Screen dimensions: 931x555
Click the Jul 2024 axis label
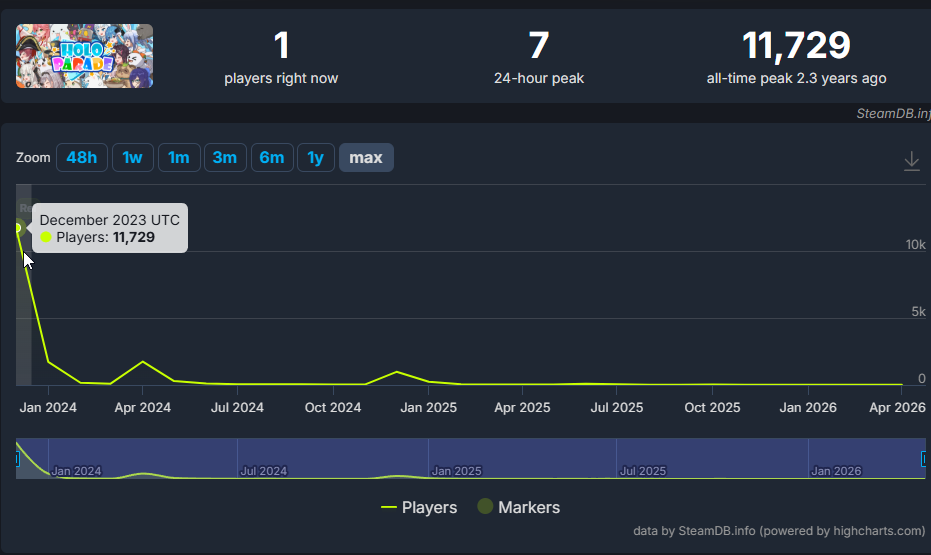(x=237, y=407)
